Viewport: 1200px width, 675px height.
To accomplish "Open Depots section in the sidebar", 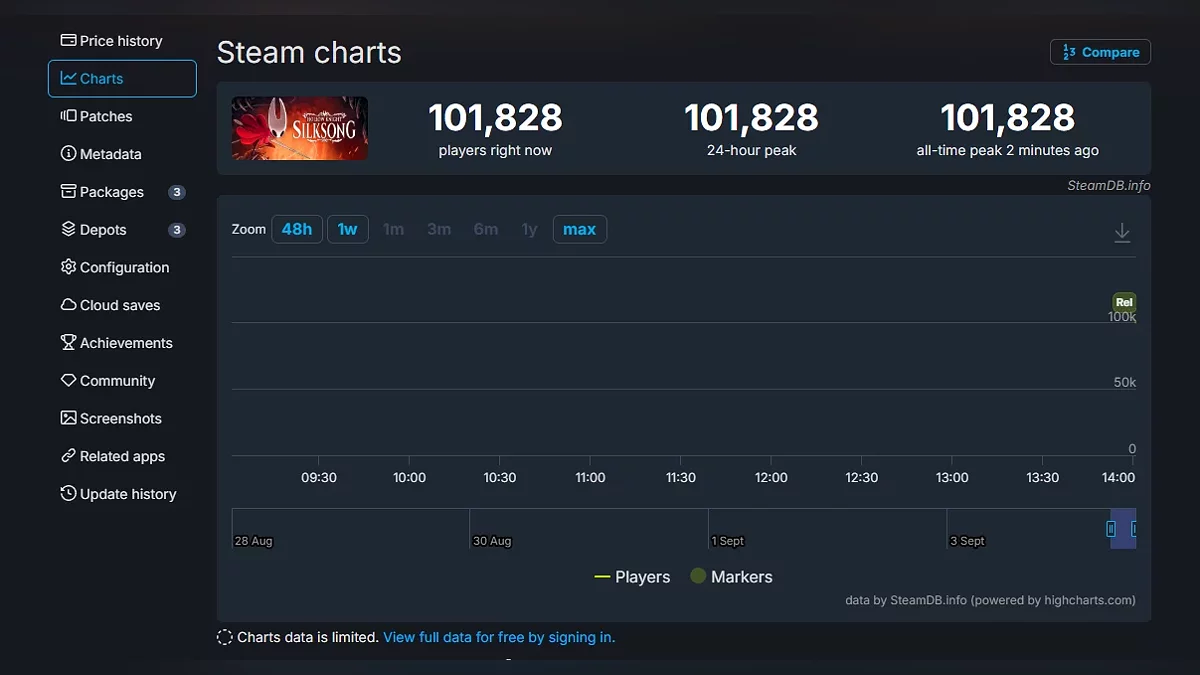I will coord(103,230).
